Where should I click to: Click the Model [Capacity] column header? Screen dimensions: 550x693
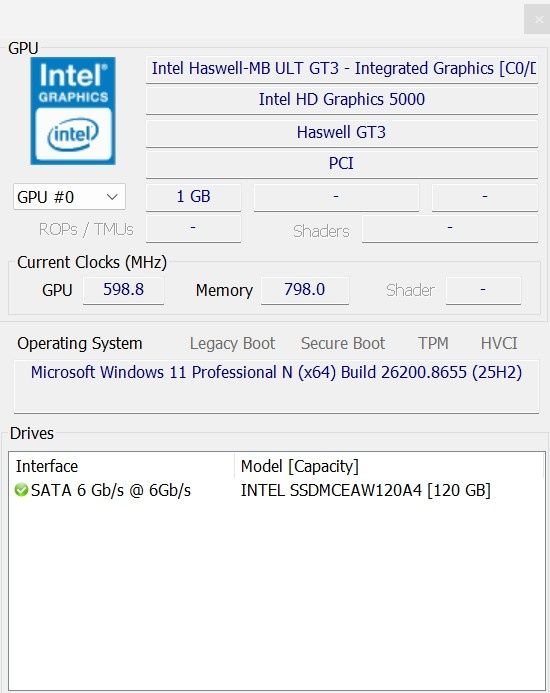389,466
